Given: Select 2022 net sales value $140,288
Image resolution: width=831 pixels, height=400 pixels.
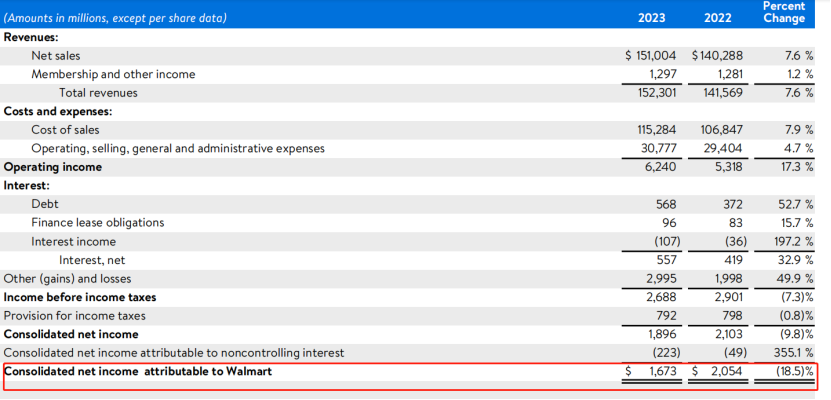Looking at the screenshot, I should coord(718,56).
